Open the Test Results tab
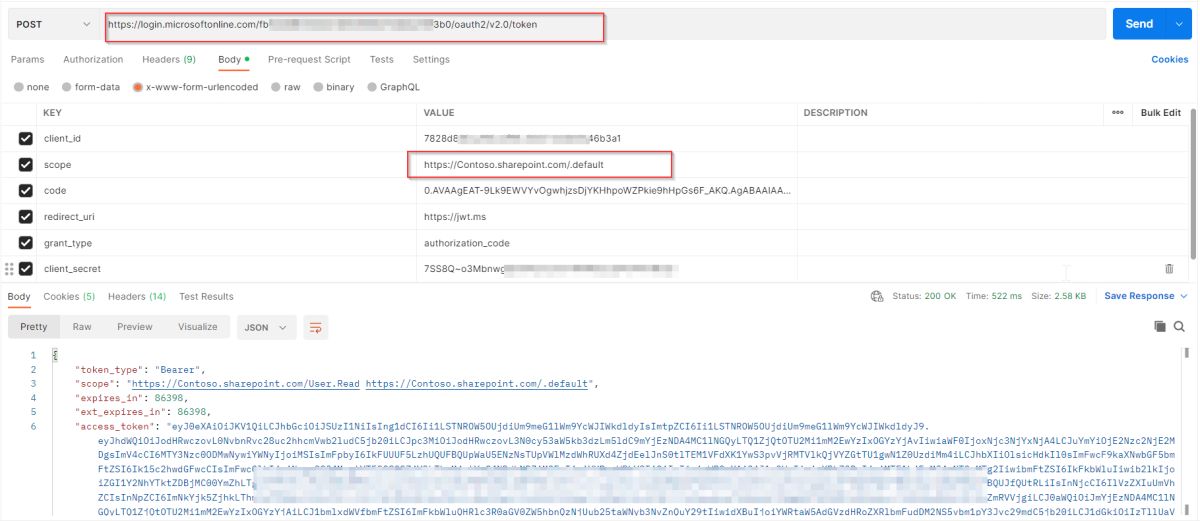Image resolution: width=1200 pixels, height=521 pixels. [206, 296]
